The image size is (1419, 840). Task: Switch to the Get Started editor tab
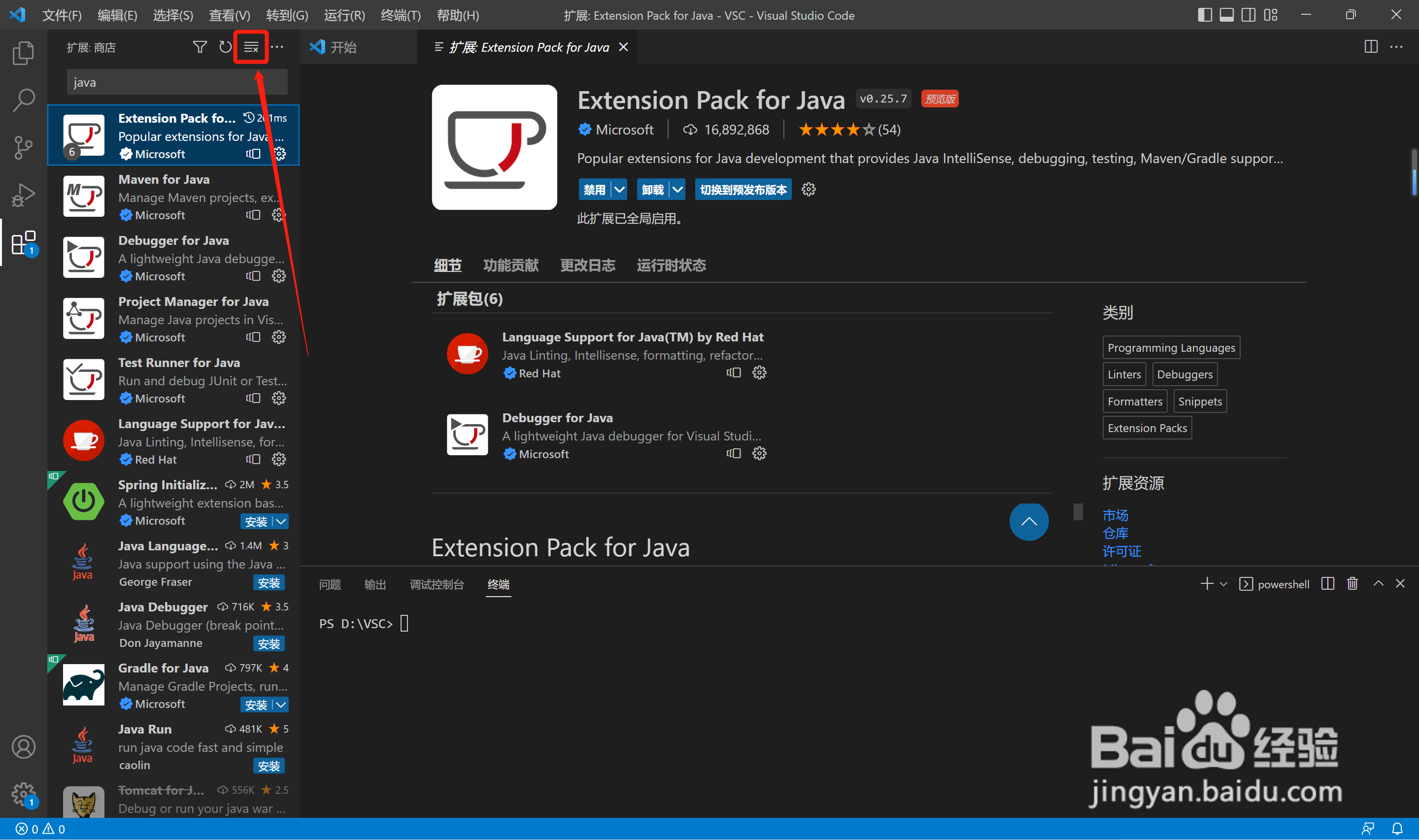coord(358,47)
